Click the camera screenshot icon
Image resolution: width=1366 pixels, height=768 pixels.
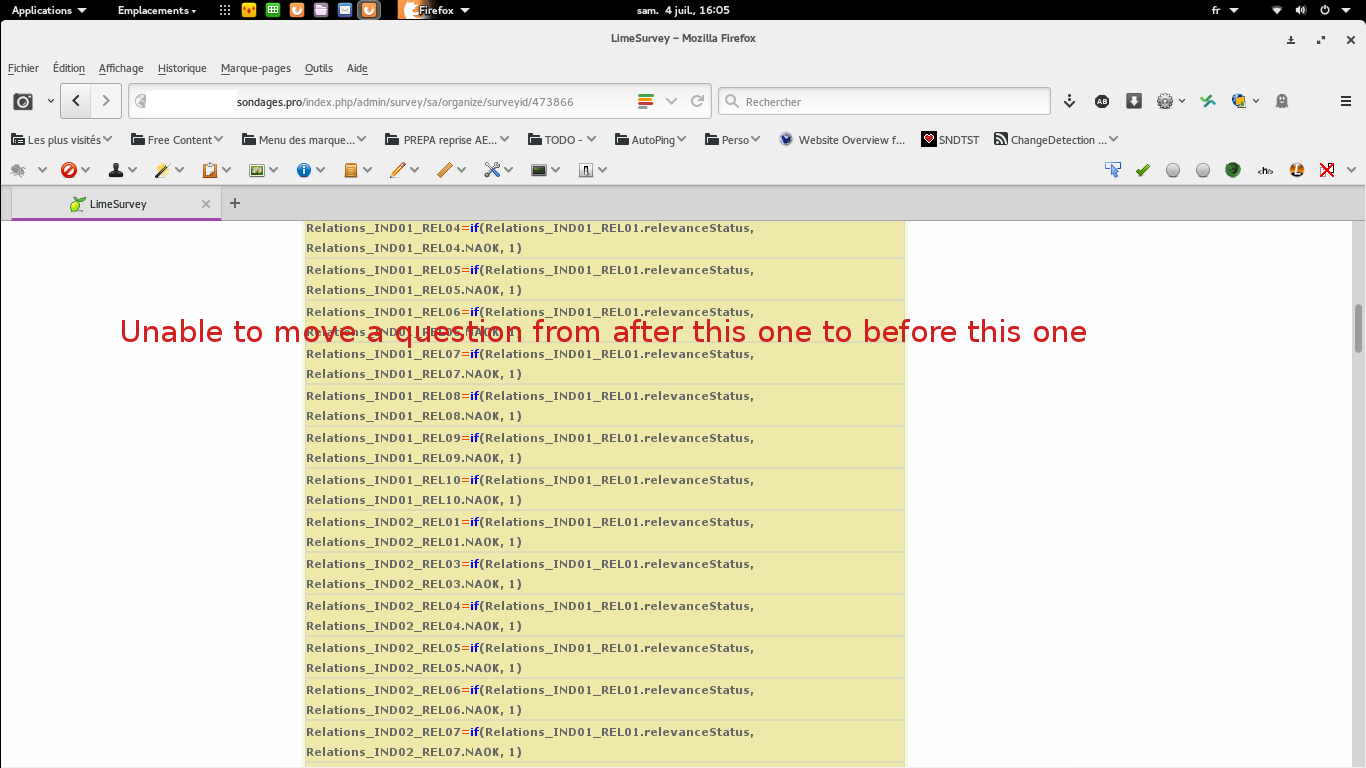23,101
